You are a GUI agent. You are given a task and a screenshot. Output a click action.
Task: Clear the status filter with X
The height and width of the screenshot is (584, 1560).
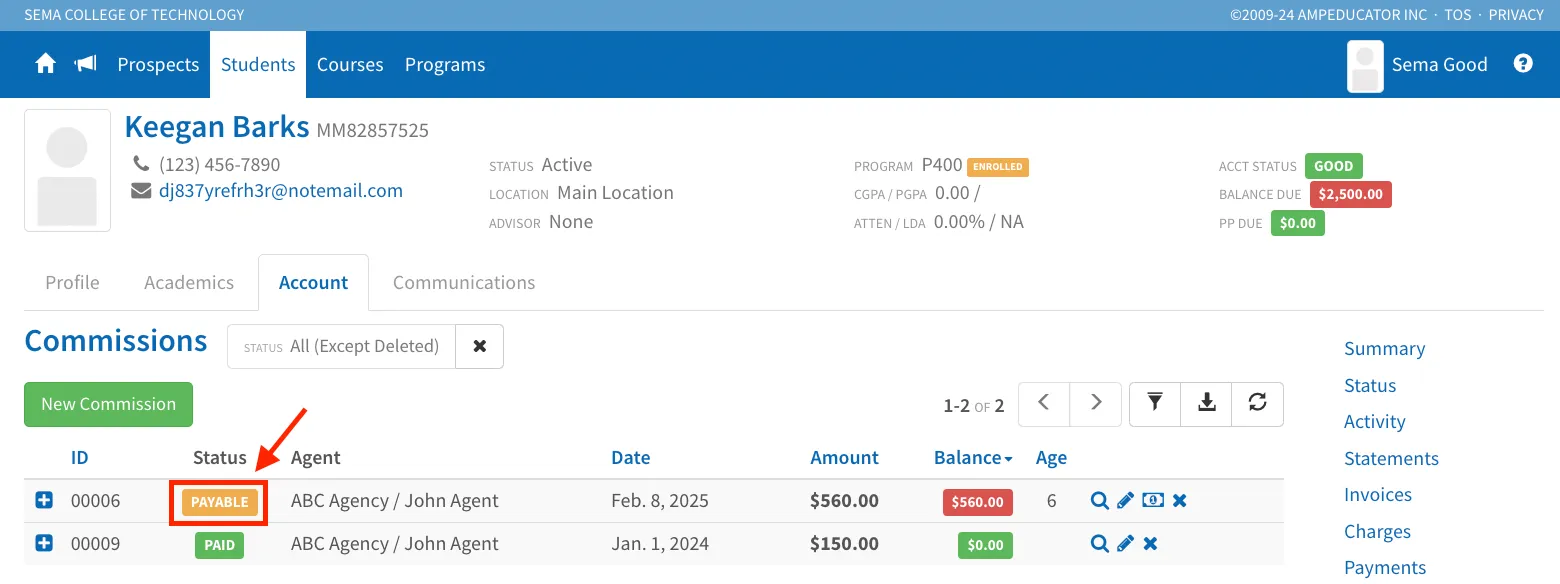(x=480, y=346)
